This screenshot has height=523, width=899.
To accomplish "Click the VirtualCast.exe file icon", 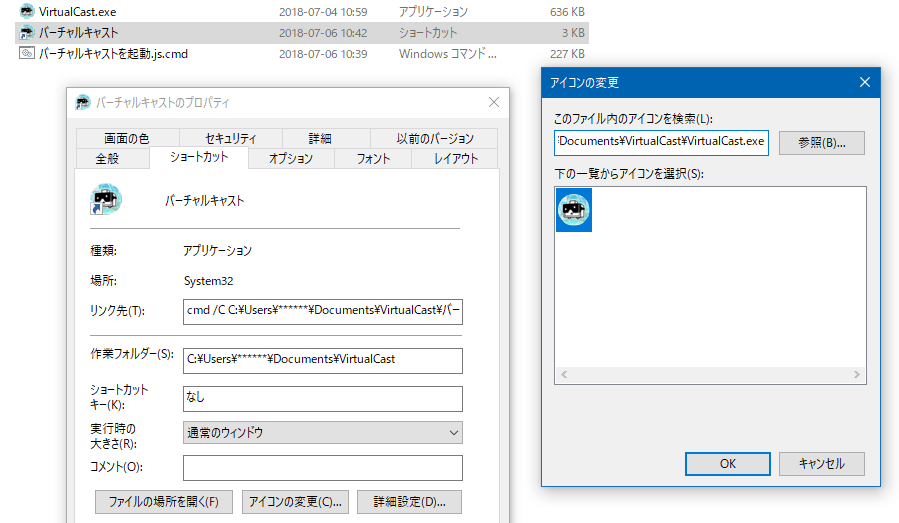I will coord(27,11).
